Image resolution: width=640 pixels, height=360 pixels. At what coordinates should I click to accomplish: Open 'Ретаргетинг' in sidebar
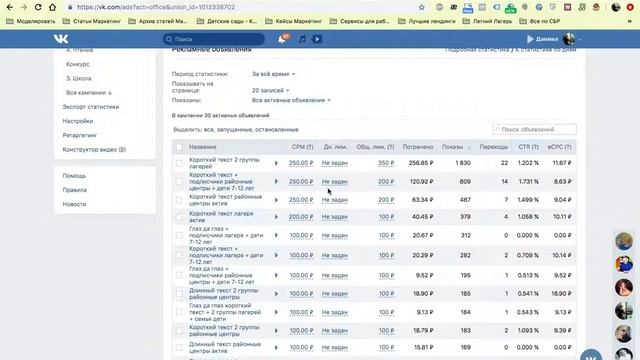[80, 135]
